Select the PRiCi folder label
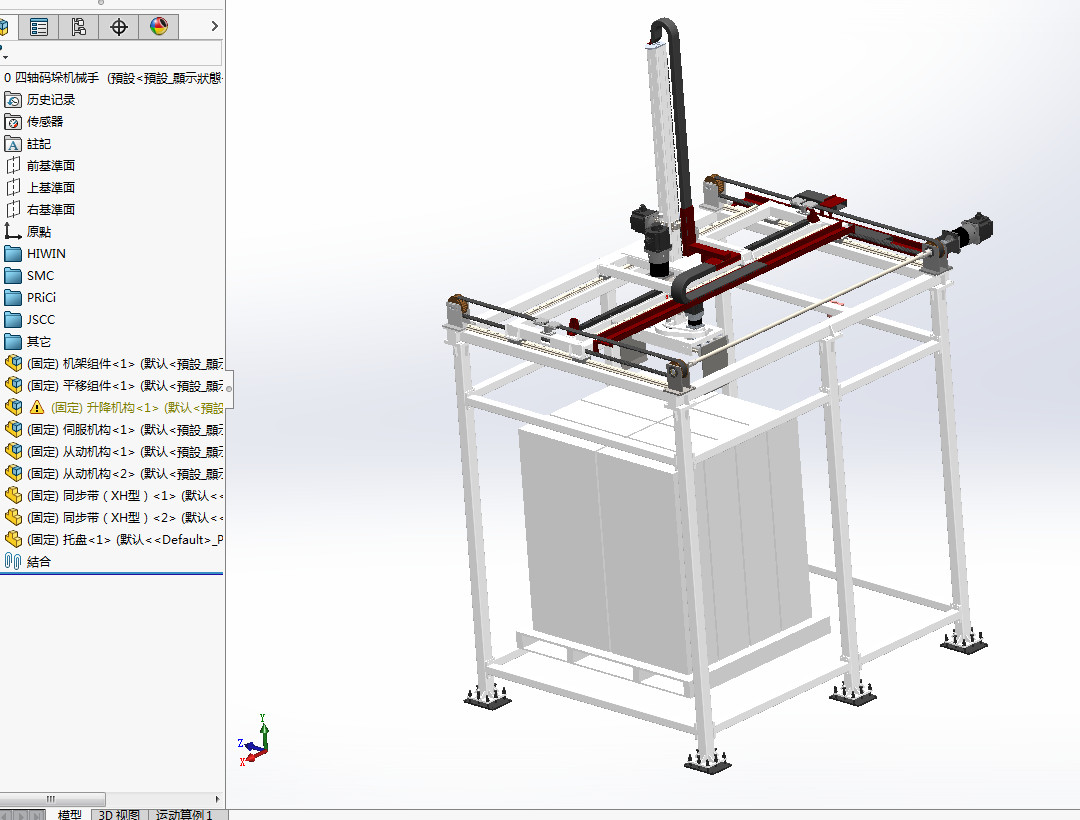The width and height of the screenshot is (1080, 820). click(x=41, y=297)
